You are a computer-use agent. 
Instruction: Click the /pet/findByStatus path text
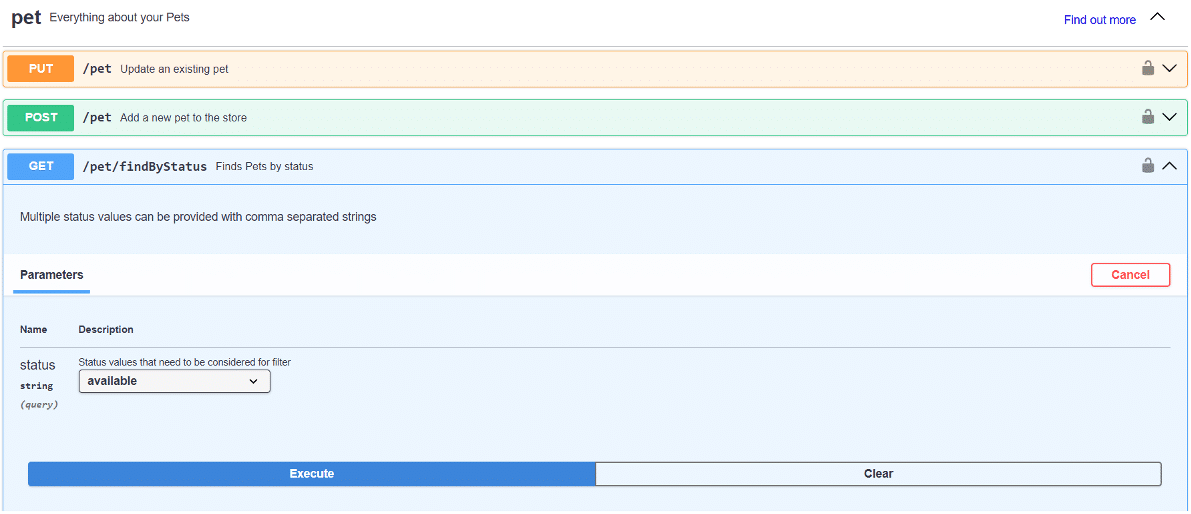pyautogui.click(x=145, y=166)
